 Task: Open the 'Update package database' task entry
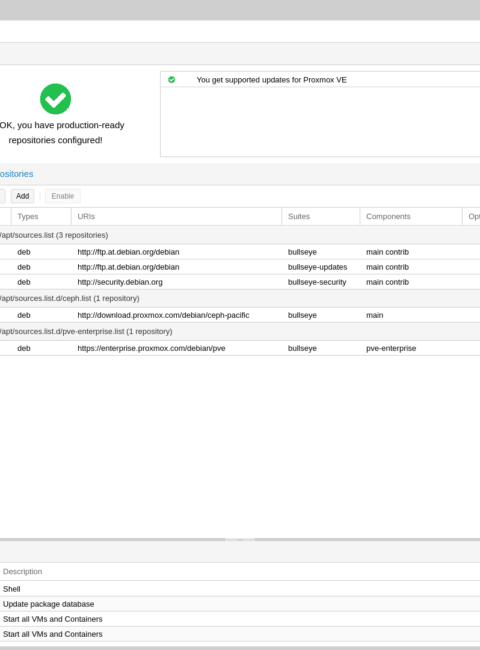coord(240,604)
